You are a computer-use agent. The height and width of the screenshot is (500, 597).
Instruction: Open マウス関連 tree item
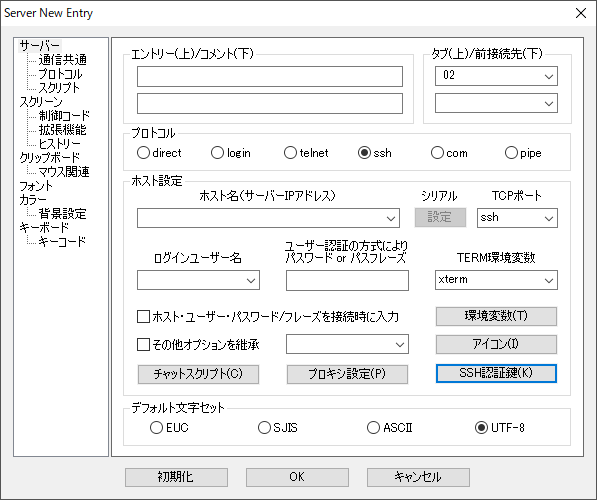coord(64,172)
